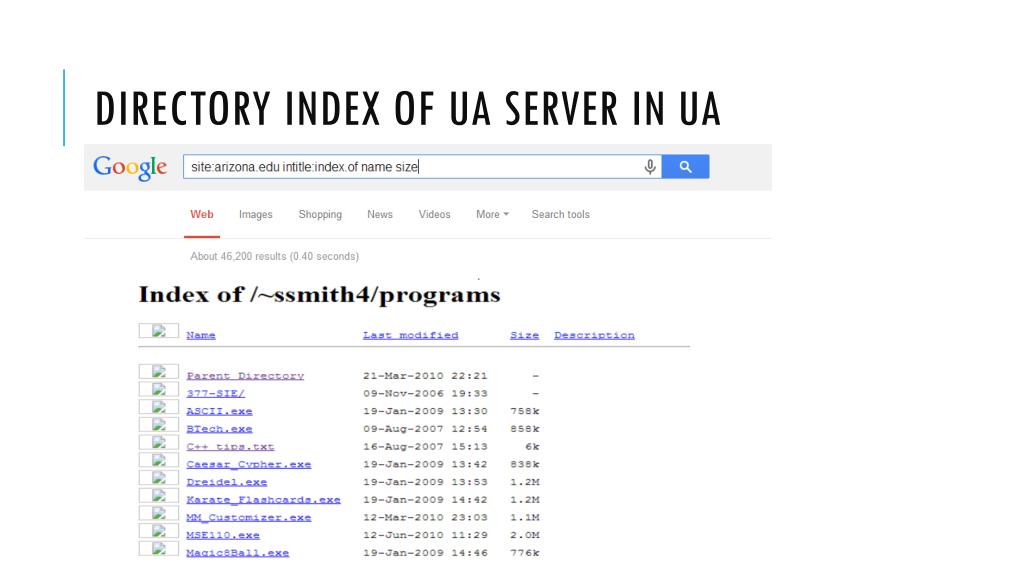Sort listing by Name column

(x=200, y=335)
